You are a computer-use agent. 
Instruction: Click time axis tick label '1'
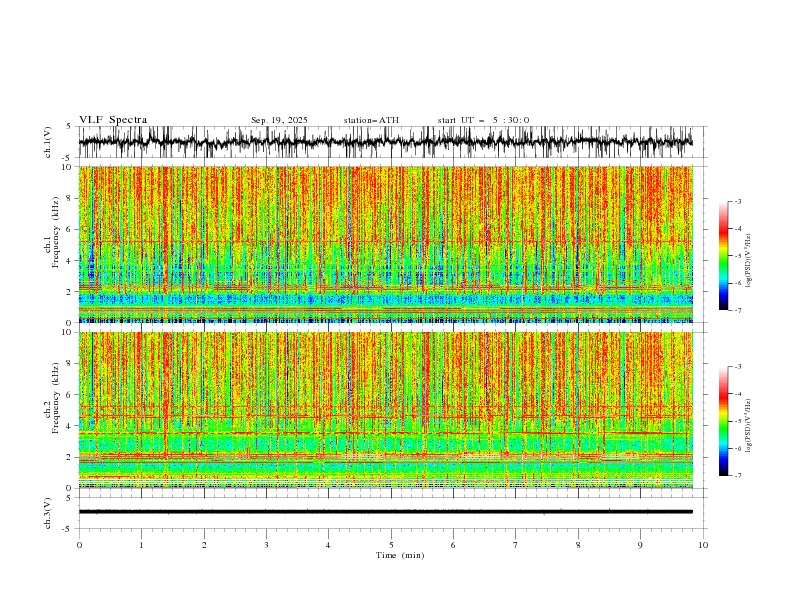click(x=141, y=545)
